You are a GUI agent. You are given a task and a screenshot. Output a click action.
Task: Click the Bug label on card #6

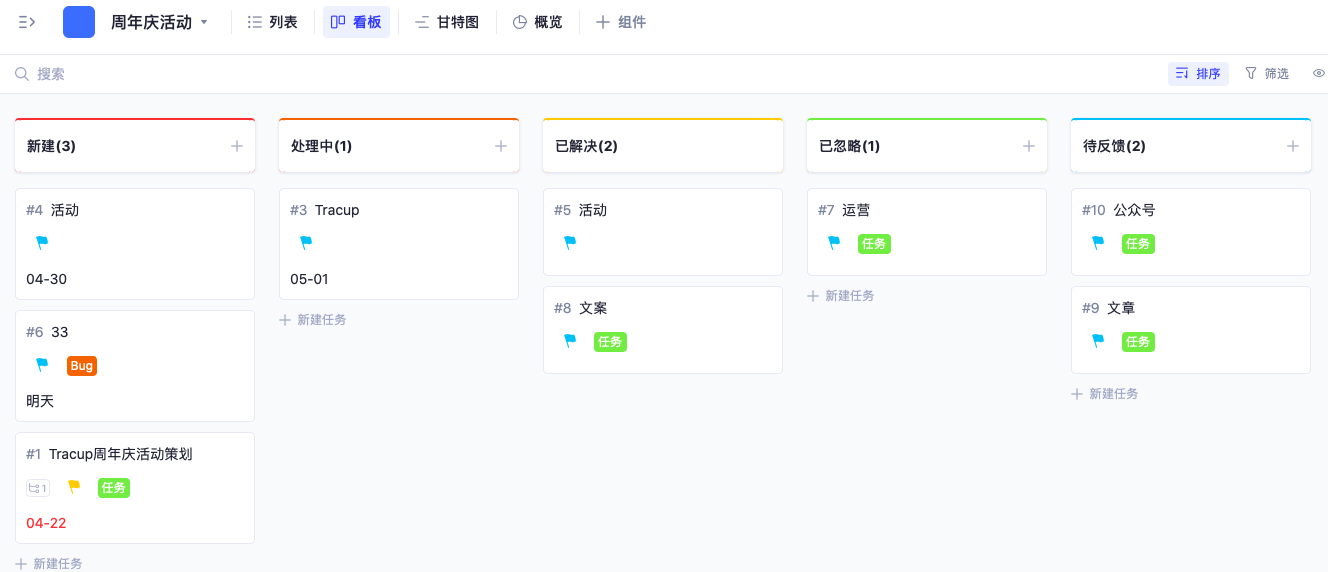[x=82, y=366]
